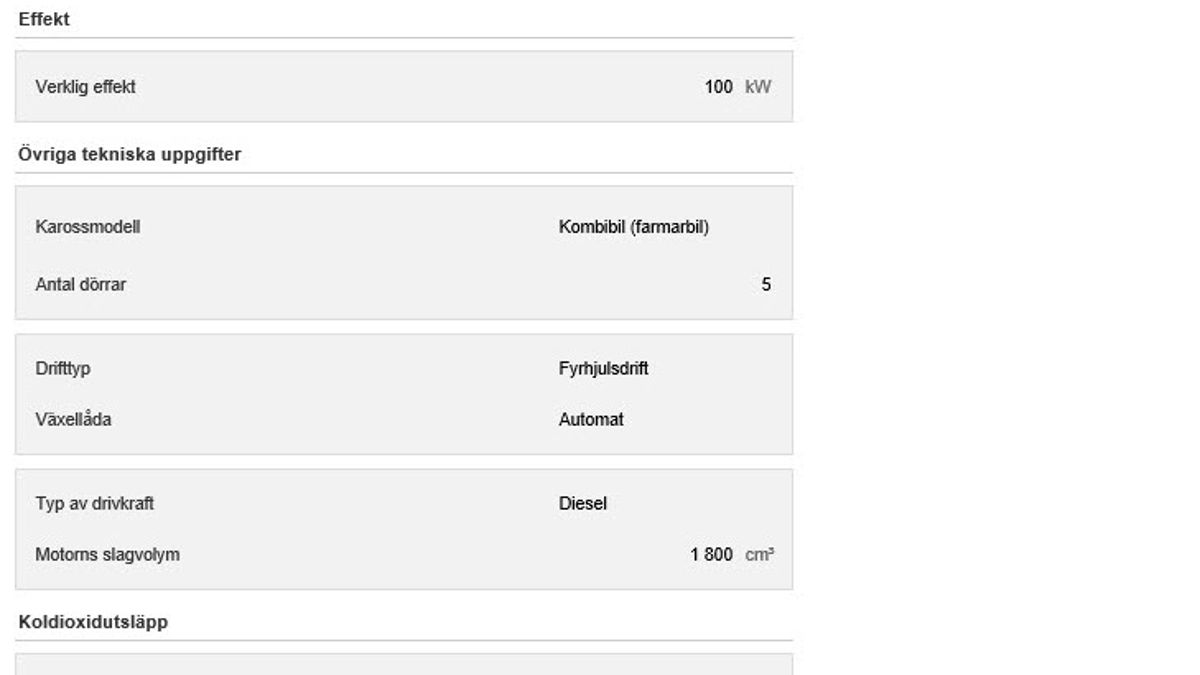Click the Fyrhjulsdrift value

tap(603, 369)
